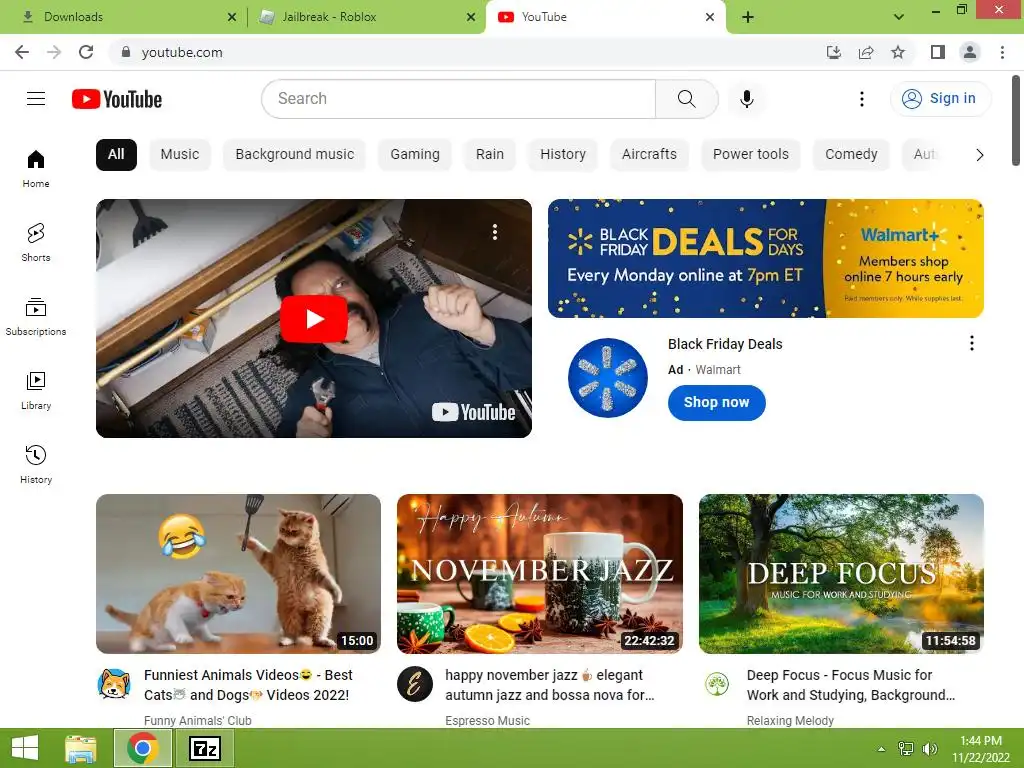Image resolution: width=1024 pixels, height=768 pixels.
Task: Toggle Chrome side panel
Action: [x=938, y=52]
